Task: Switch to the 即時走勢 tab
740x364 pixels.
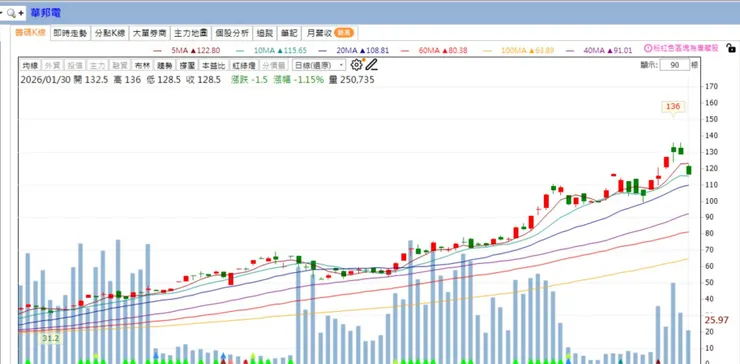Action: [x=70, y=33]
